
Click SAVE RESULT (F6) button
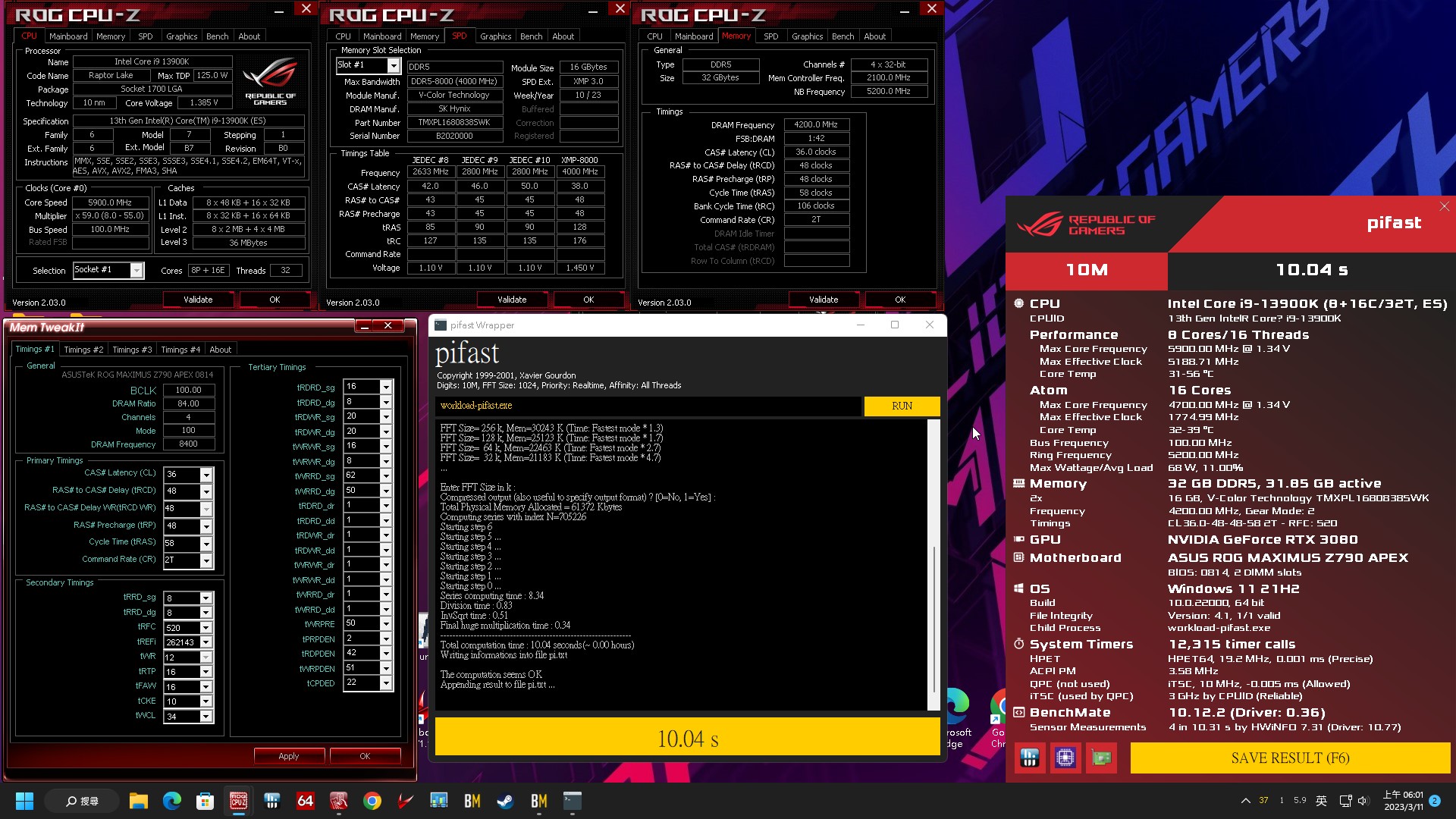(1290, 758)
